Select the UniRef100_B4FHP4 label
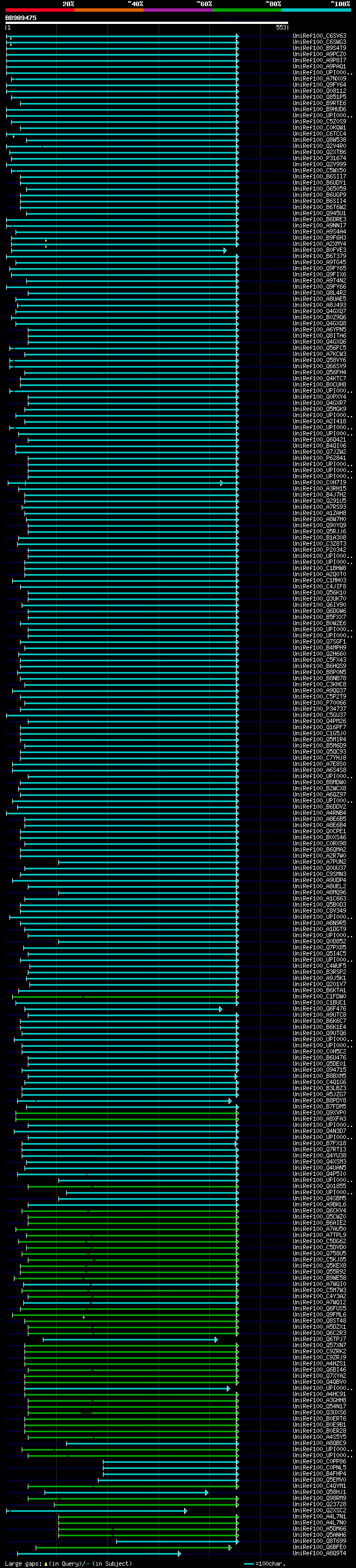The height and width of the screenshot is (1568, 356). click(319, 1473)
